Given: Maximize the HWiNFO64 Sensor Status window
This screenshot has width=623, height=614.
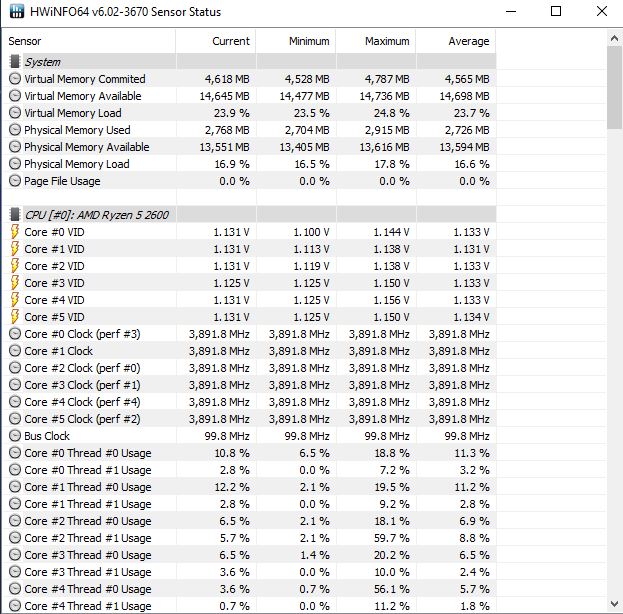Looking at the screenshot, I should pyautogui.click(x=556, y=11).
